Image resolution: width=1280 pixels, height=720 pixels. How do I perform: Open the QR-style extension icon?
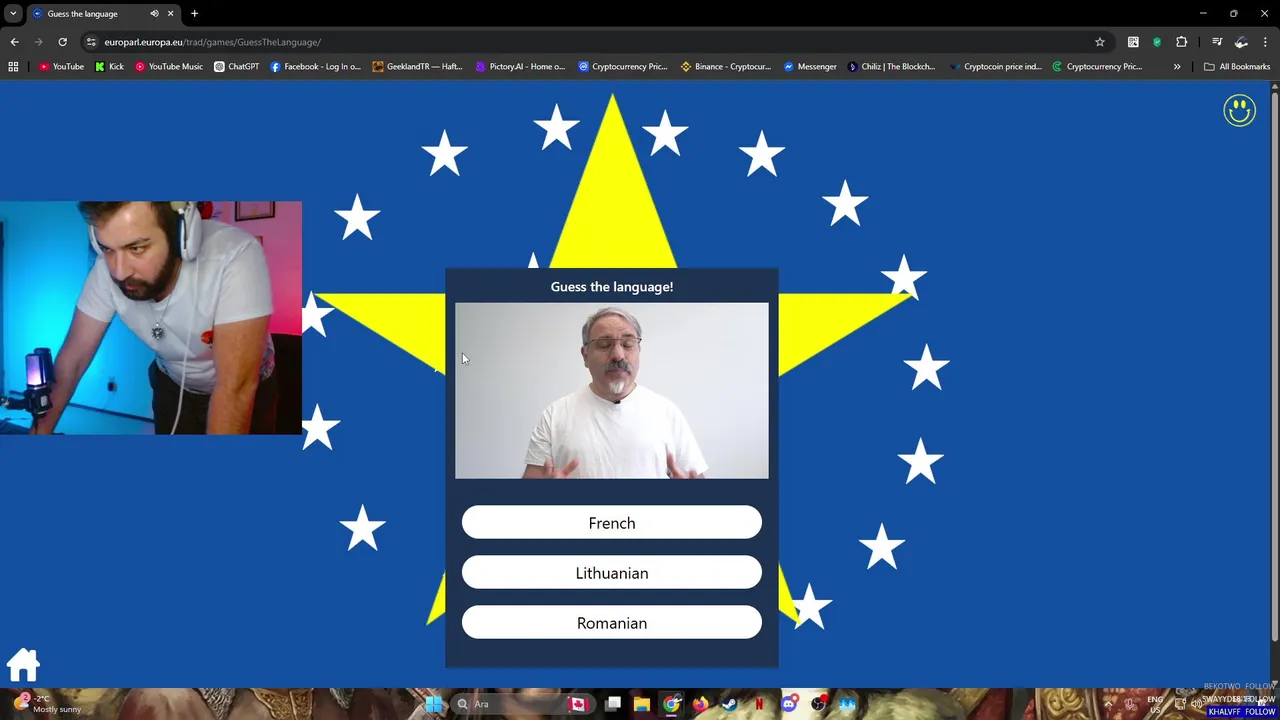(x=1133, y=42)
